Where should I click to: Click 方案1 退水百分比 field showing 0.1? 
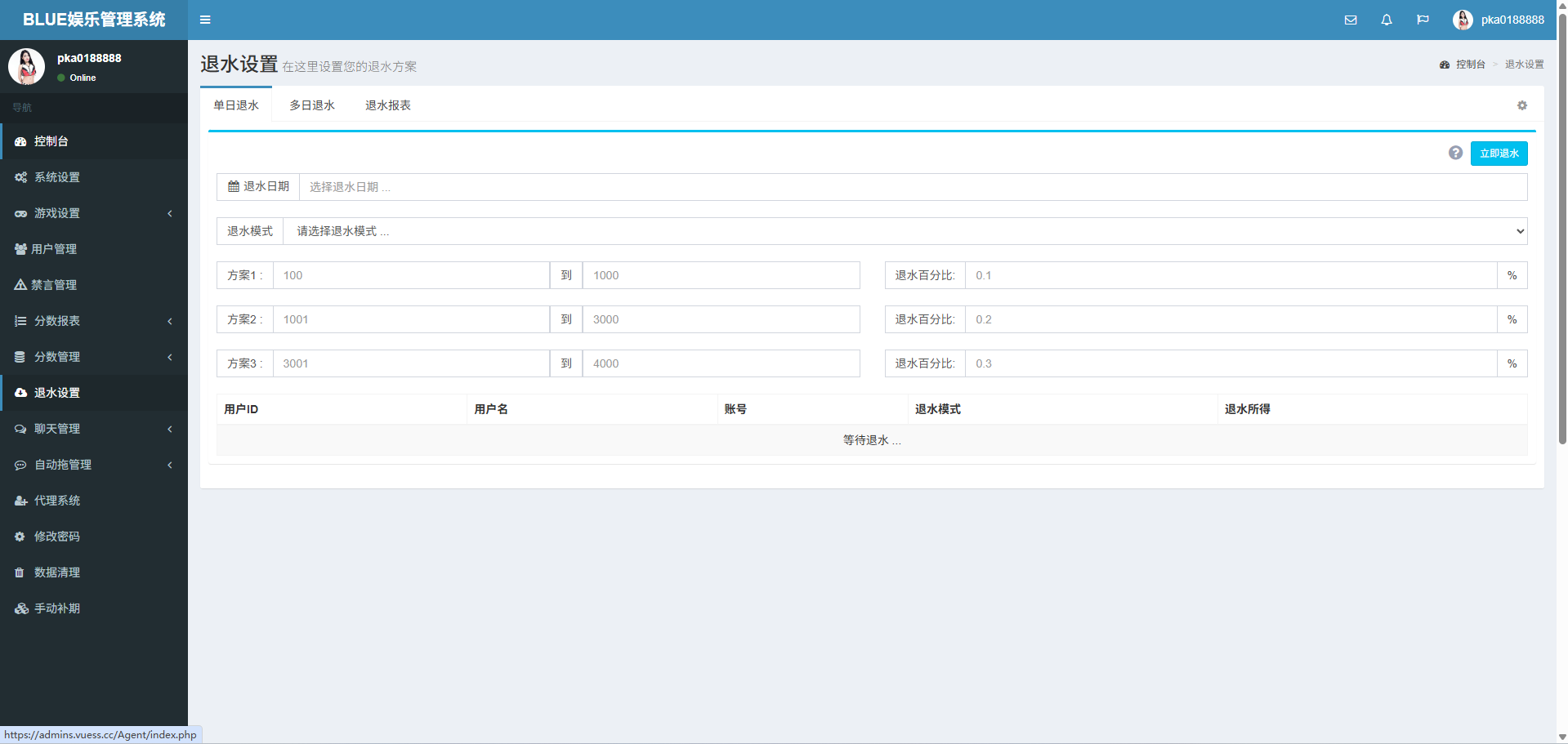[1231, 275]
